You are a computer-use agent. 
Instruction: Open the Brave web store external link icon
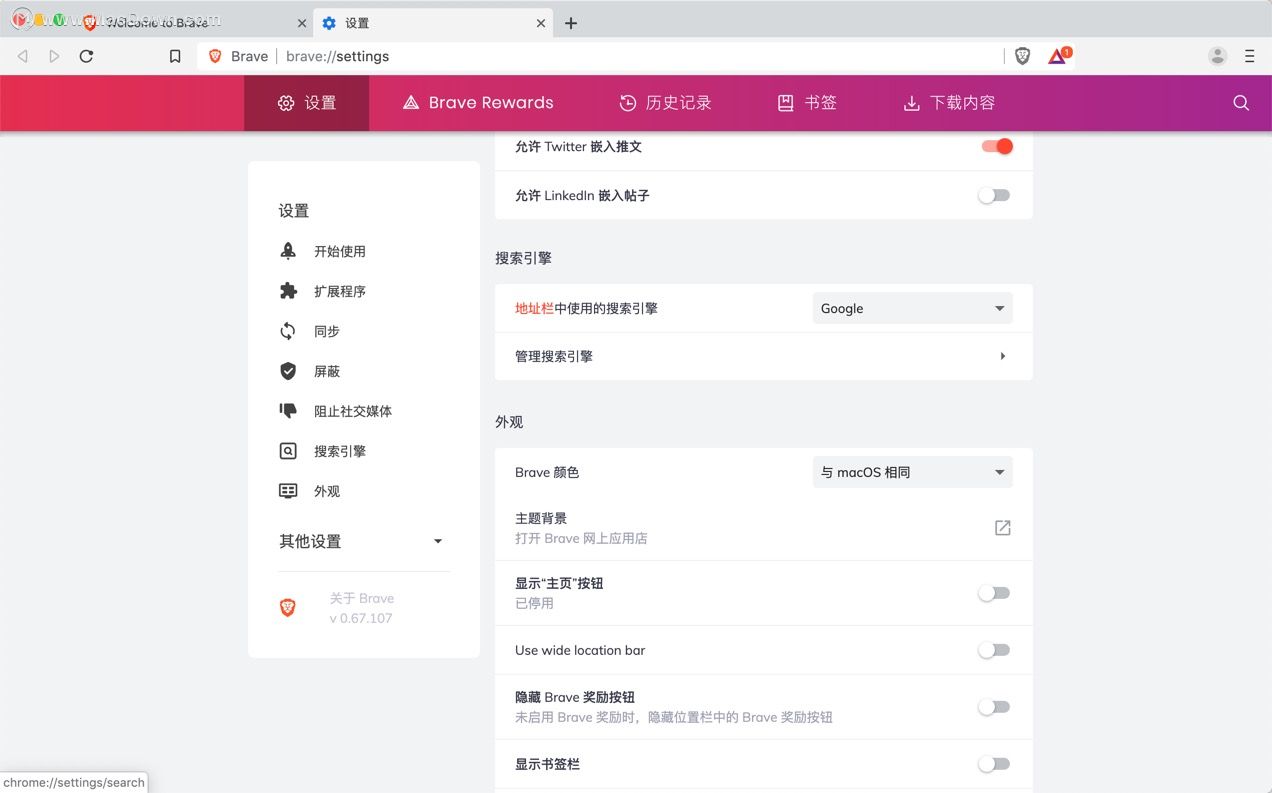(x=1002, y=527)
